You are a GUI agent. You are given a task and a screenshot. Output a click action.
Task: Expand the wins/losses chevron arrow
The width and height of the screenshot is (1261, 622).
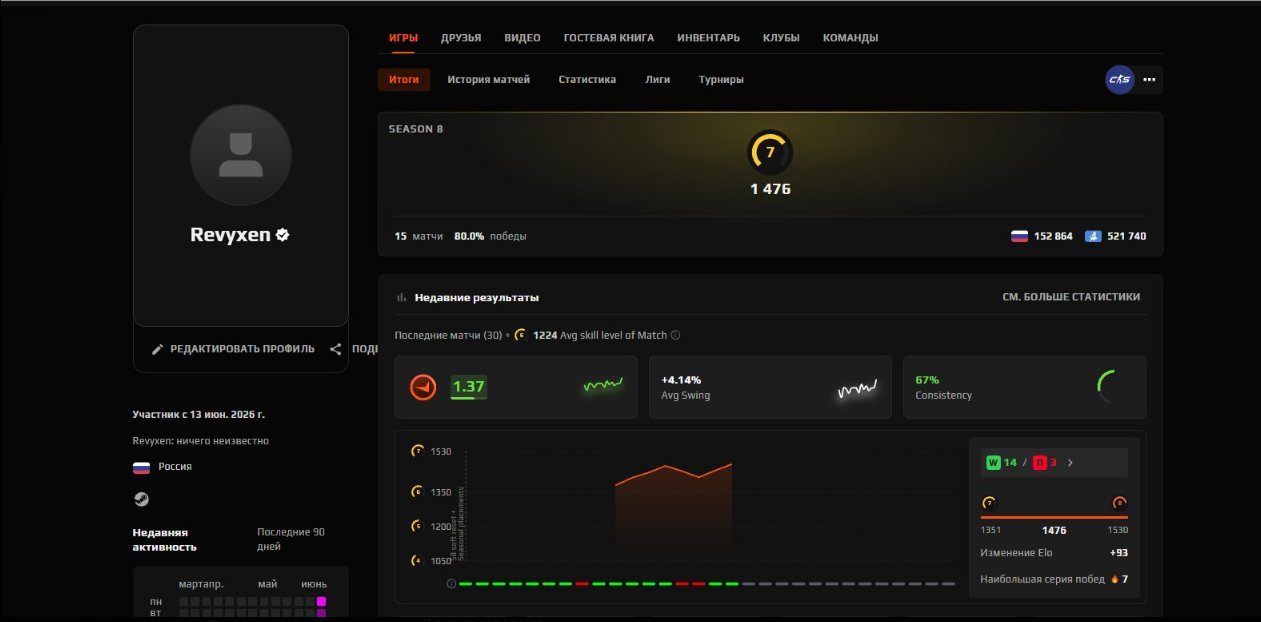click(1070, 463)
